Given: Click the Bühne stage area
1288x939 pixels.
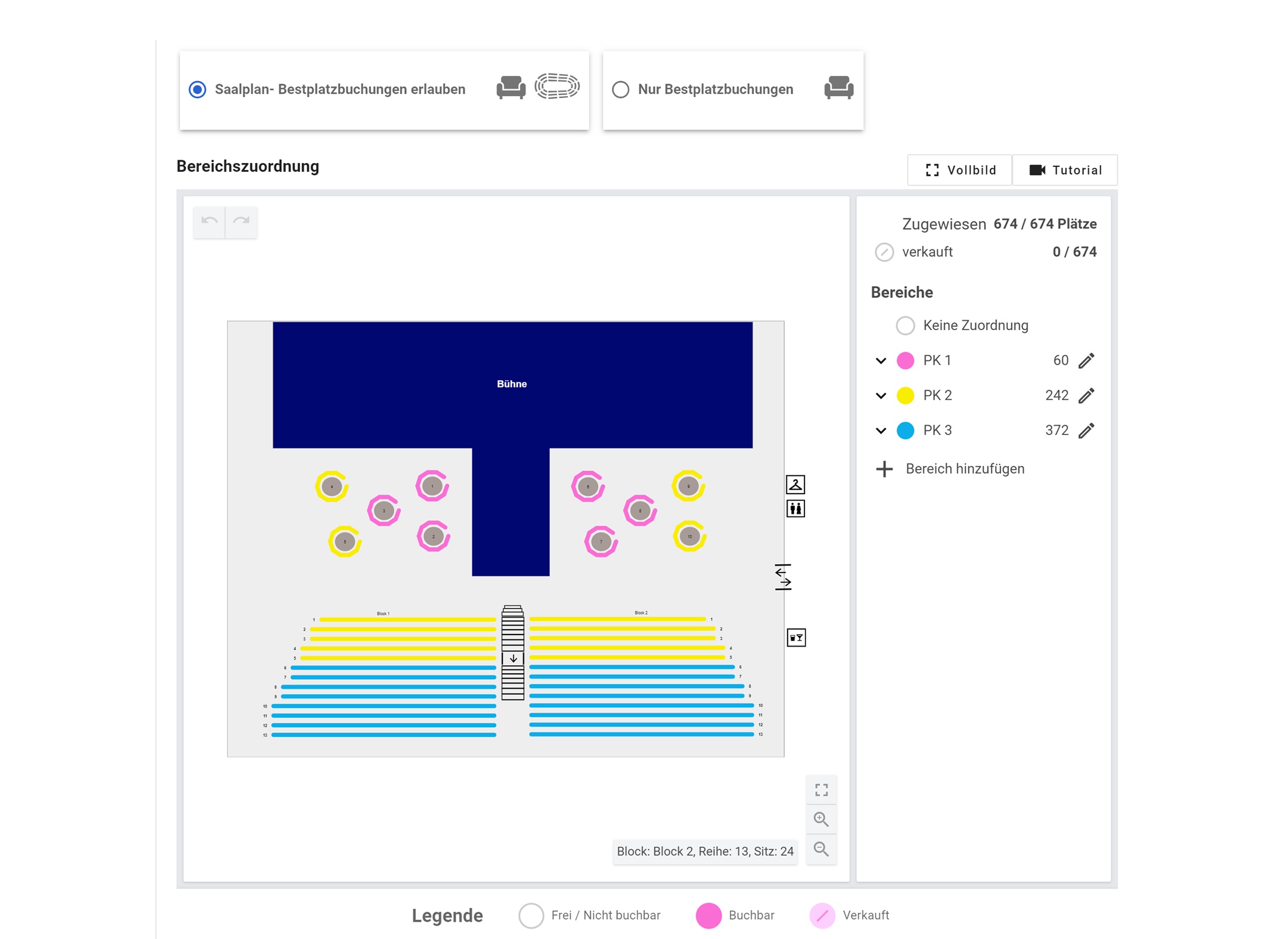Looking at the screenshot, I should pyautogui.click(x=512, y=384).
